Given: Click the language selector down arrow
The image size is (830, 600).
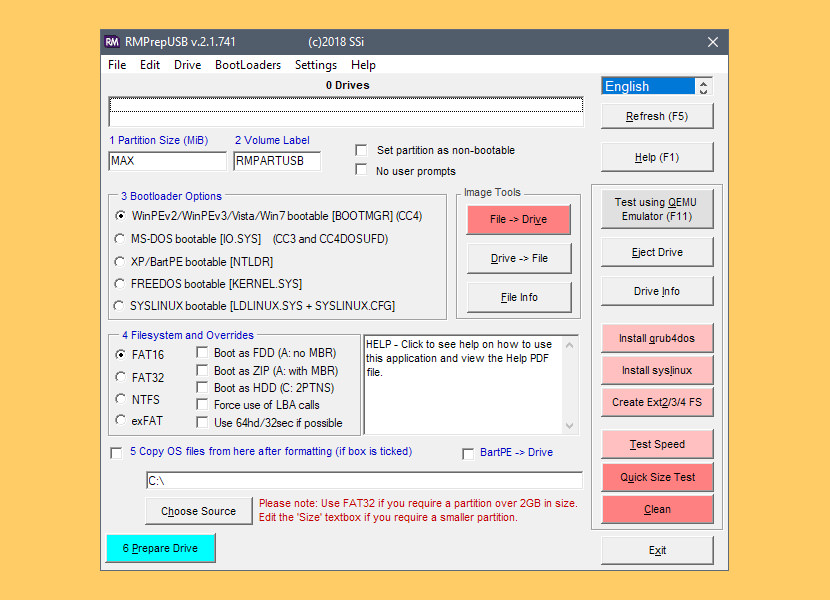Looking at the screenshot, I should point(703,91).
